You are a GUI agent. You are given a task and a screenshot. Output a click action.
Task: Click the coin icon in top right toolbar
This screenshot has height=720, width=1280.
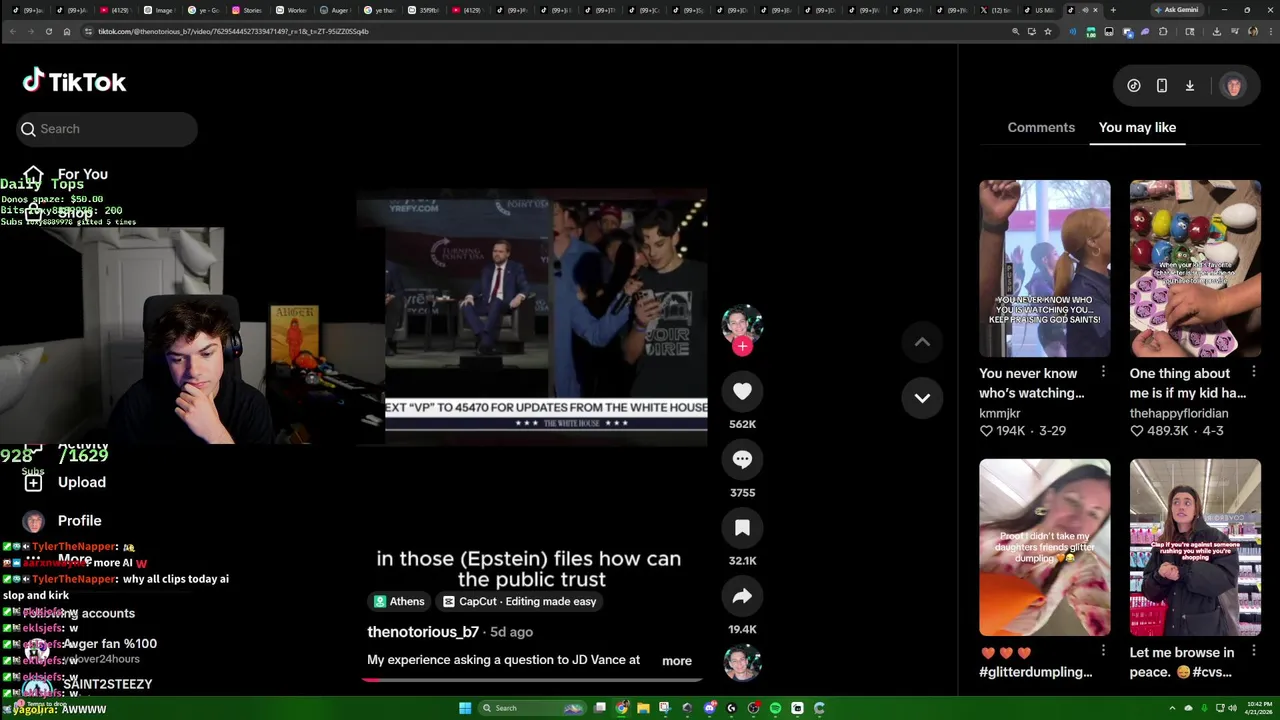1134,86
